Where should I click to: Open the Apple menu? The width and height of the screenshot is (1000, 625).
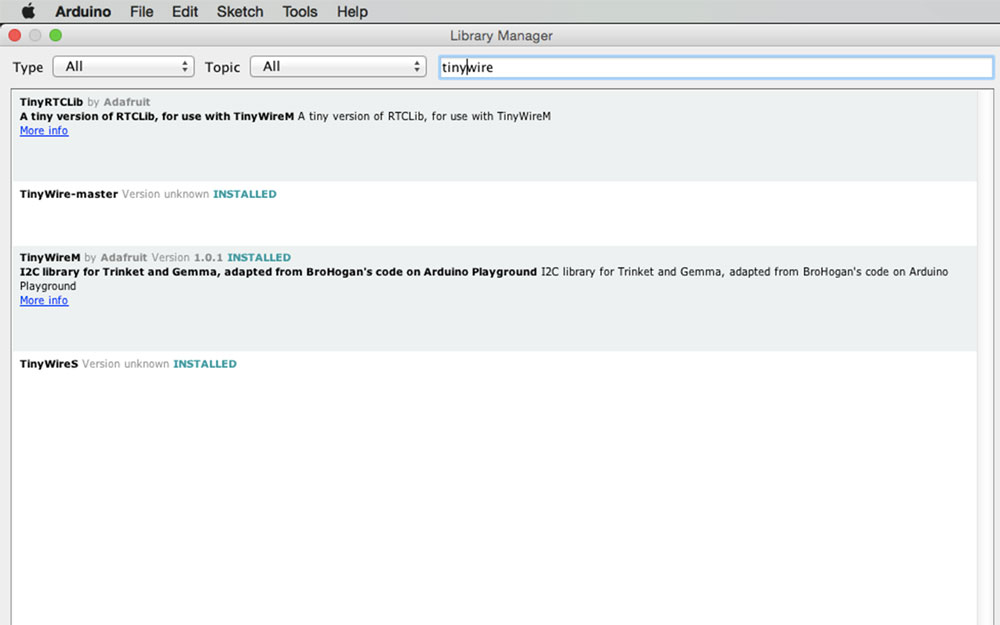(29, 11)
